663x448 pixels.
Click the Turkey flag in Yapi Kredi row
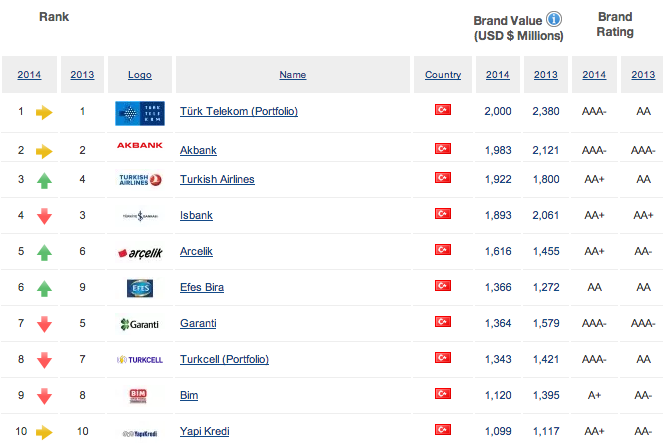pyautogui.click(x=443, y=429)
